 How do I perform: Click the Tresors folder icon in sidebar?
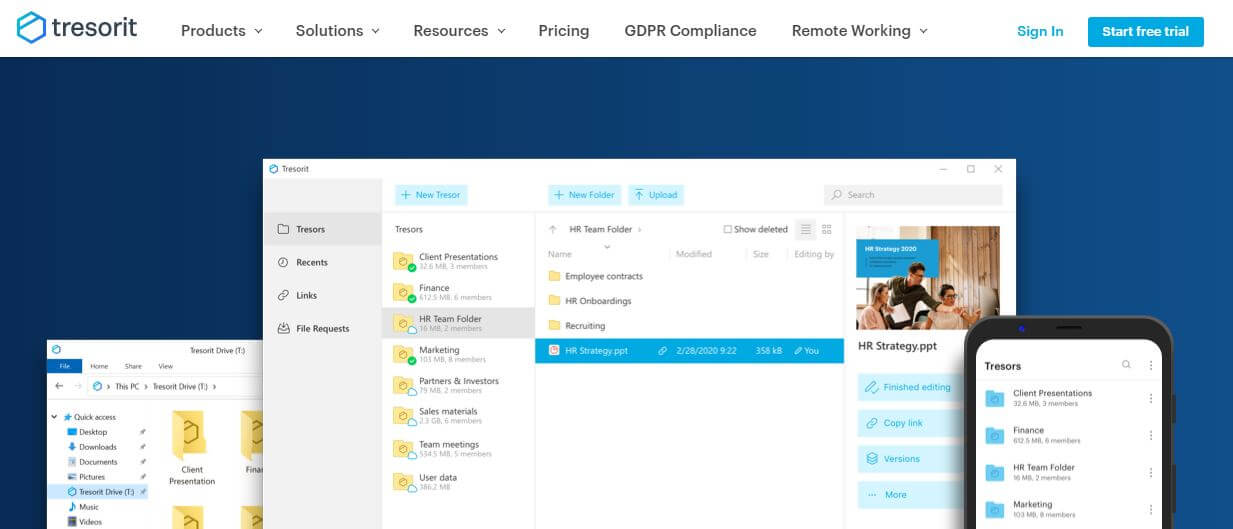click(283, 229)
